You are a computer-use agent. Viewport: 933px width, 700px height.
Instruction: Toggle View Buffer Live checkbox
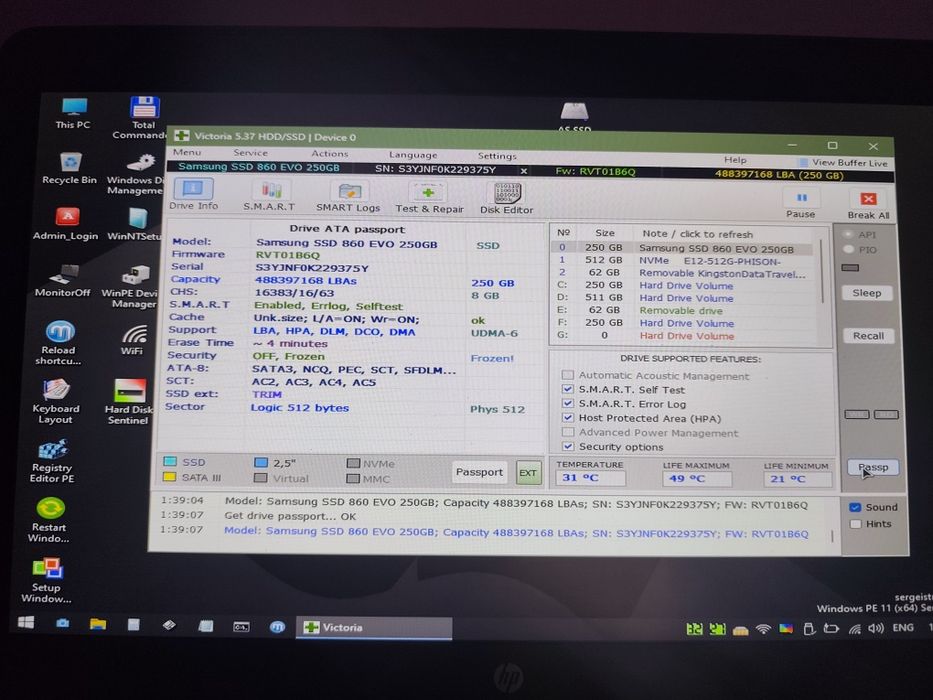pyautogui.click(x=803, y=162)
